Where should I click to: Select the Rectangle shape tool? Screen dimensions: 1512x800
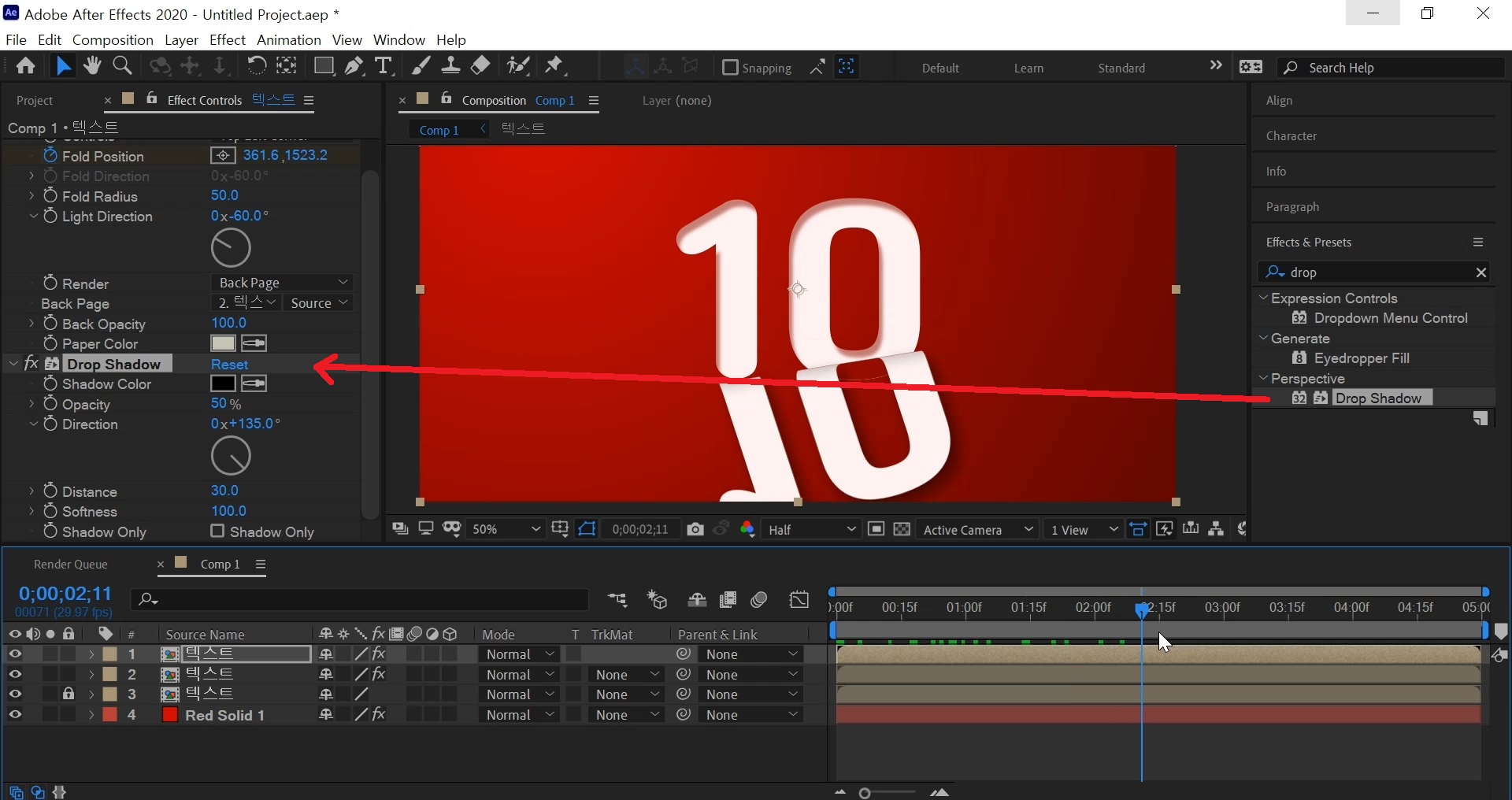(323, 66)
